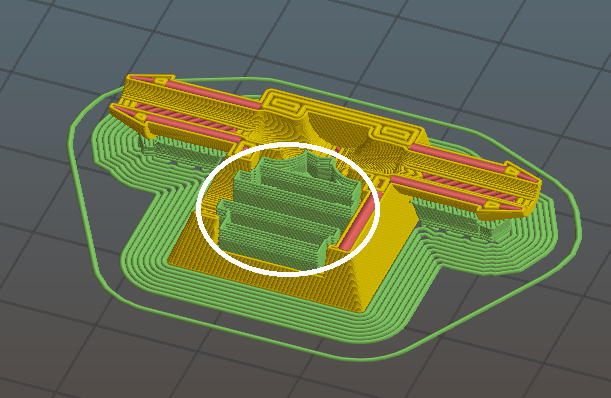The width and height of the screenshot is (611, 398).
Task: Click the pointed right wing tip of model
Action: coord(534,182)
